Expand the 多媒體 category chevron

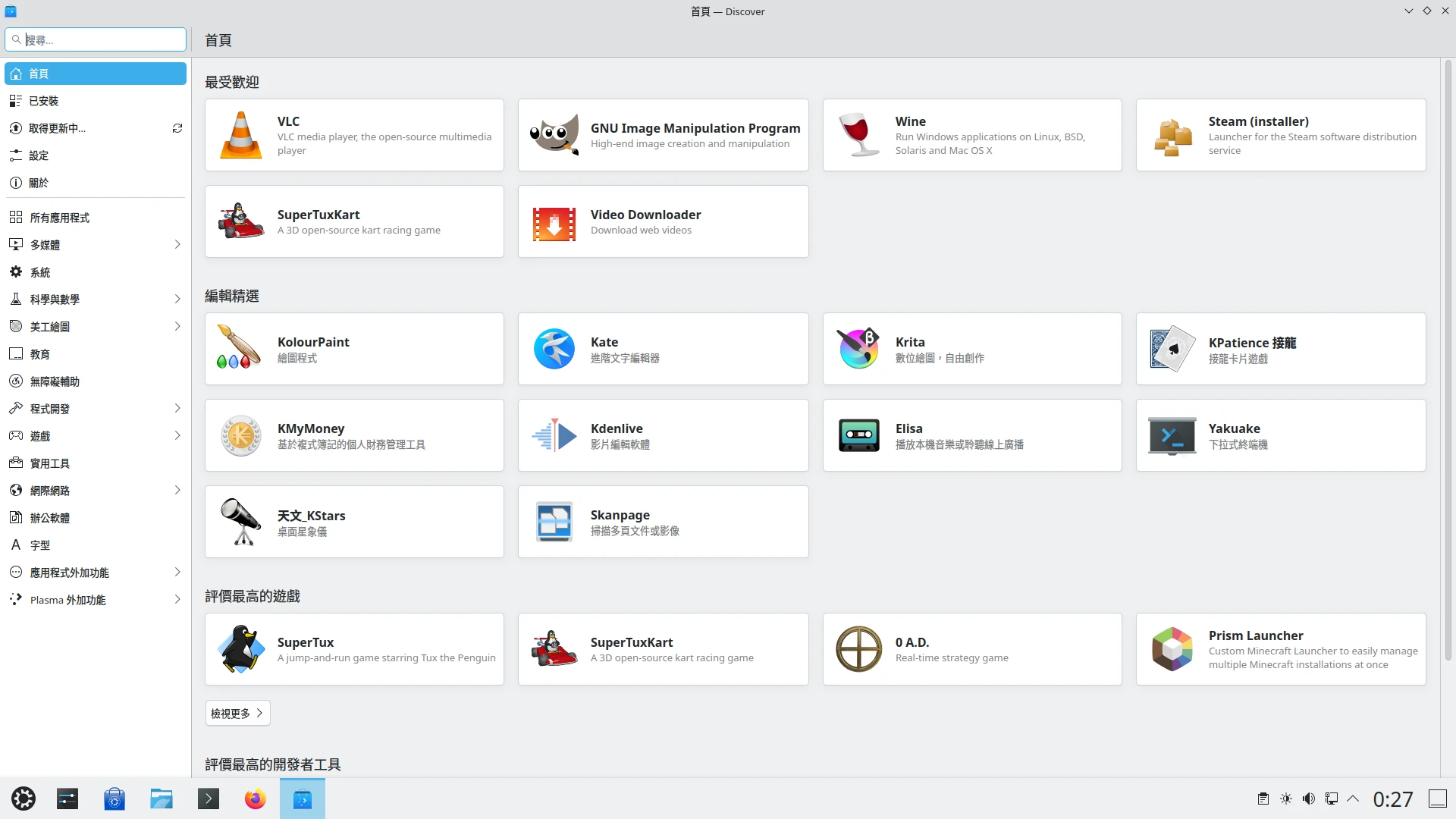point(177,244)
